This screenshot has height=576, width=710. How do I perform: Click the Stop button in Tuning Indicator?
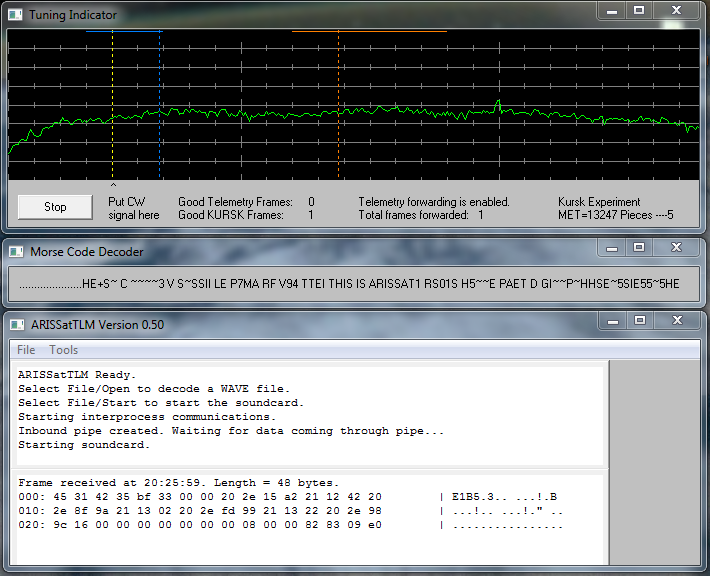tap(55, 207)
